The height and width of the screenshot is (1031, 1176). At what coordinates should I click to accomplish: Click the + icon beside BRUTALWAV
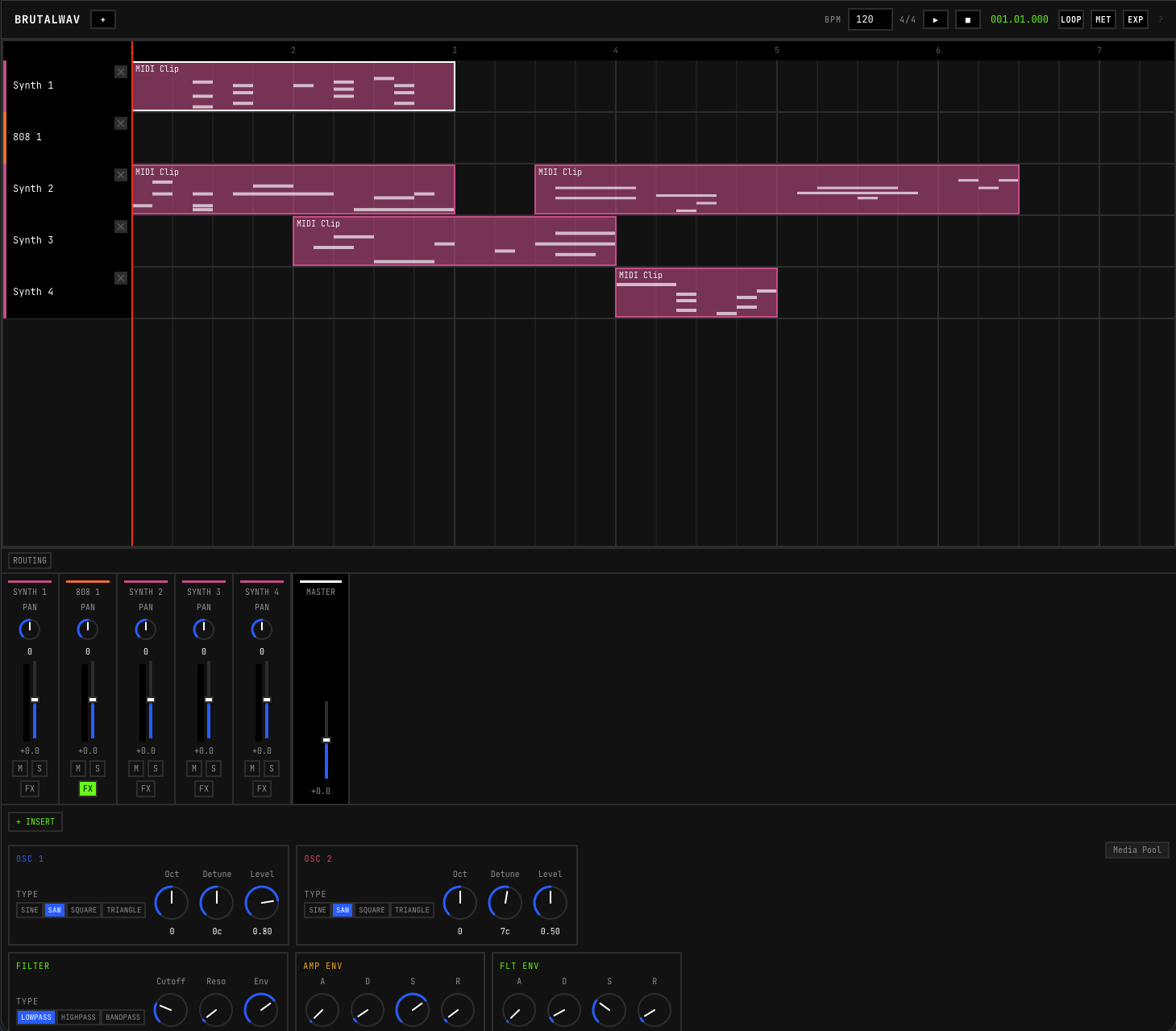(x=102, y=19)
